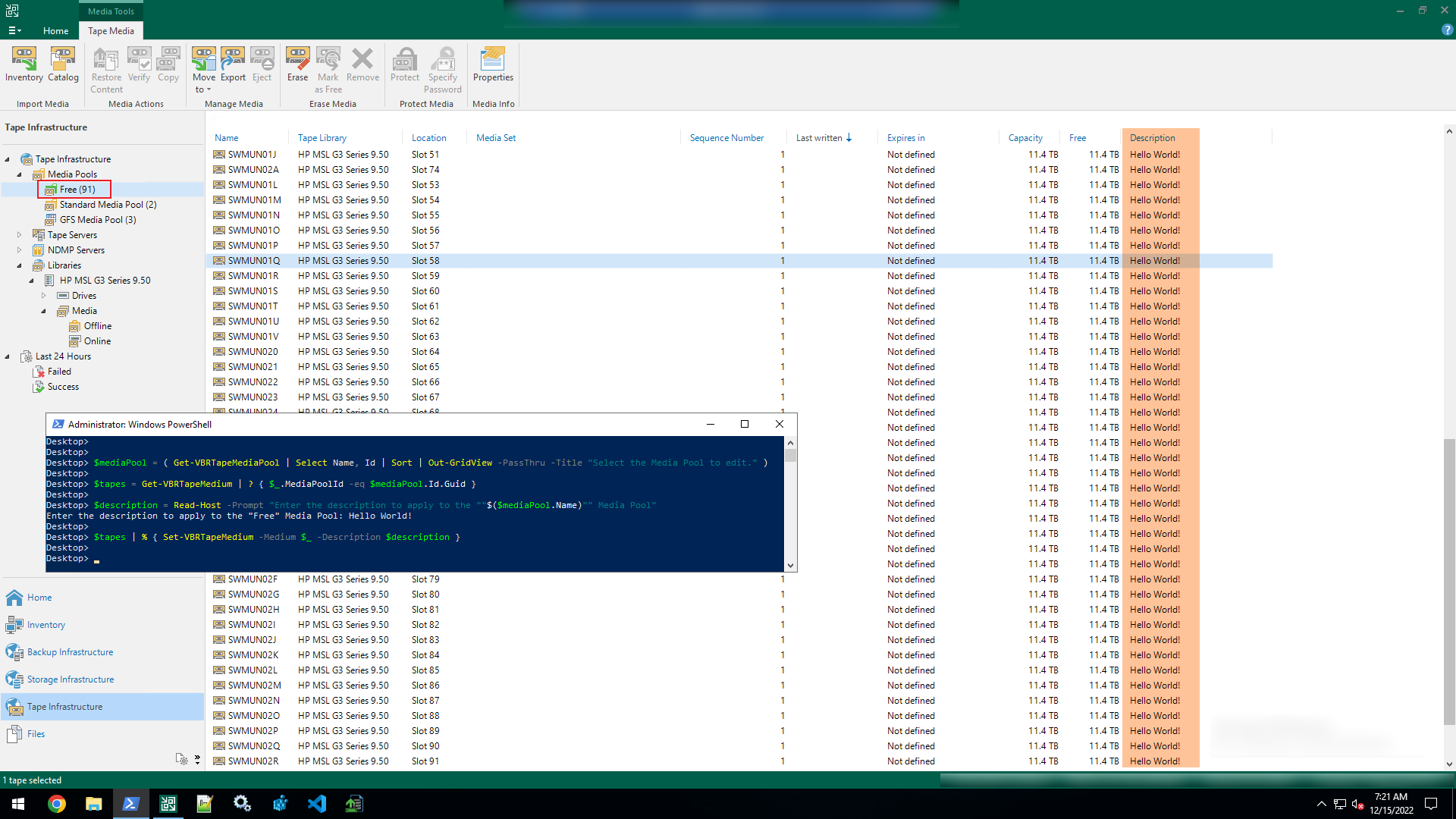Protect the selected tape media
Viewport: 1456px width, 819px height.
click(x=405, y=67)
